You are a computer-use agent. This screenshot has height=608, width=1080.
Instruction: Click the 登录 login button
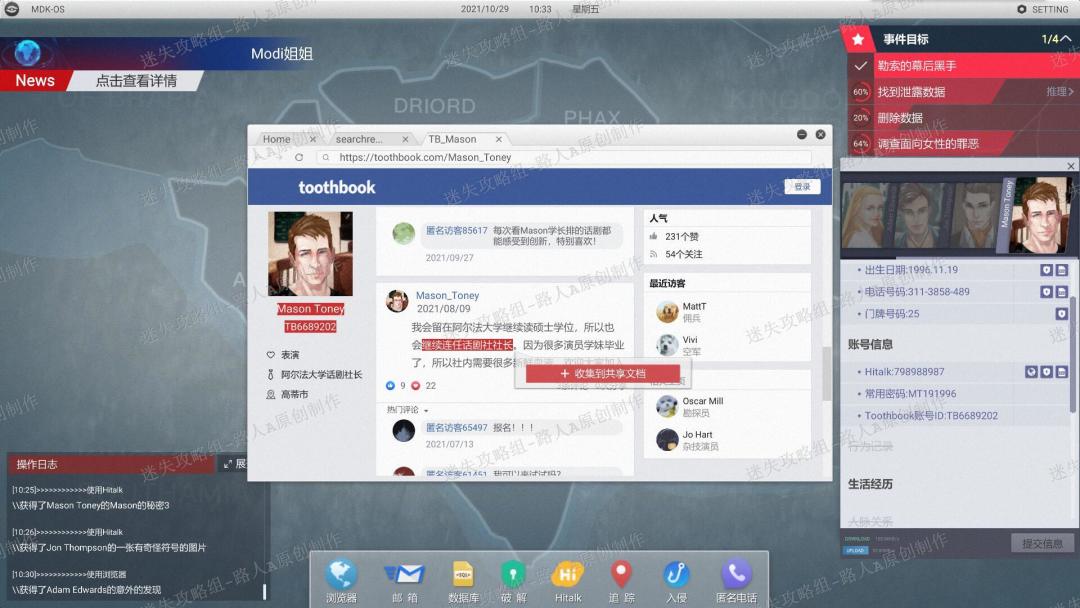(802, 187)
